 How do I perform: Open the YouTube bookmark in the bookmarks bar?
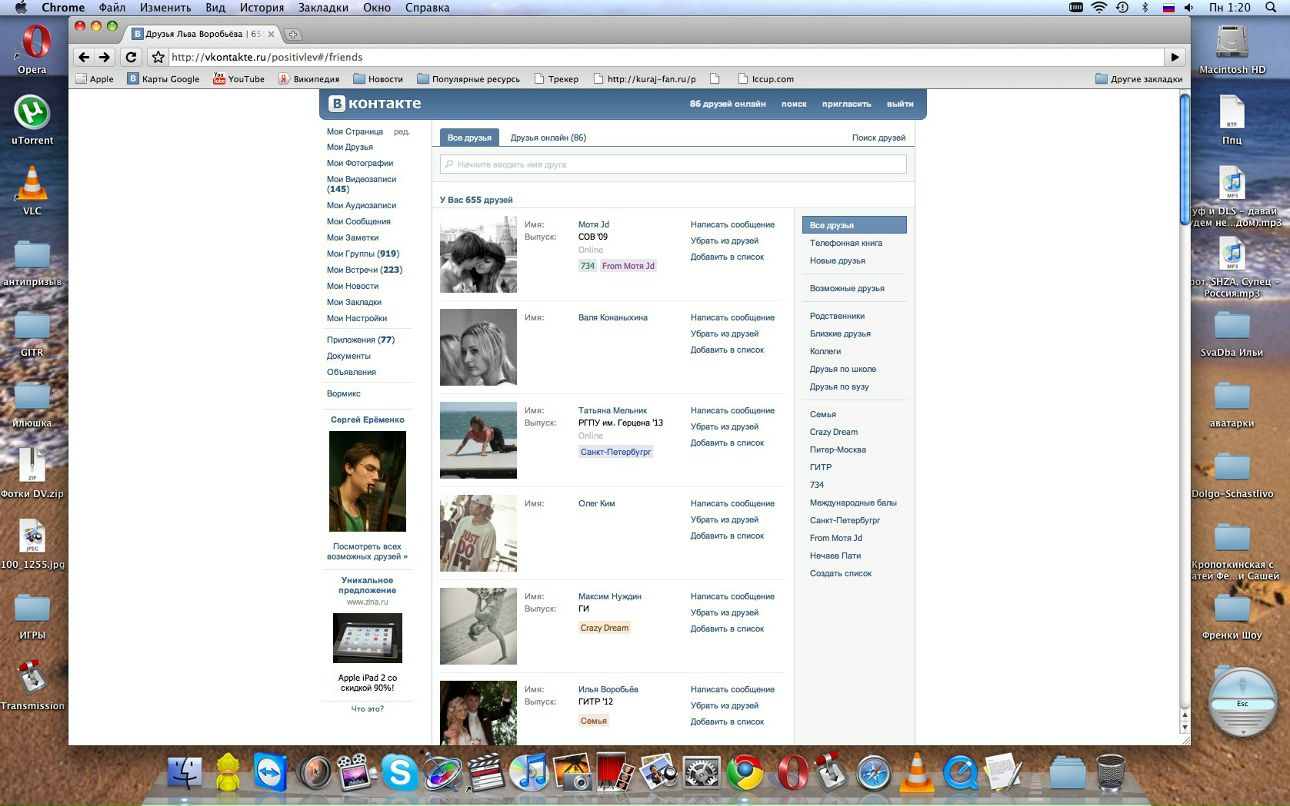click(238, 79)
